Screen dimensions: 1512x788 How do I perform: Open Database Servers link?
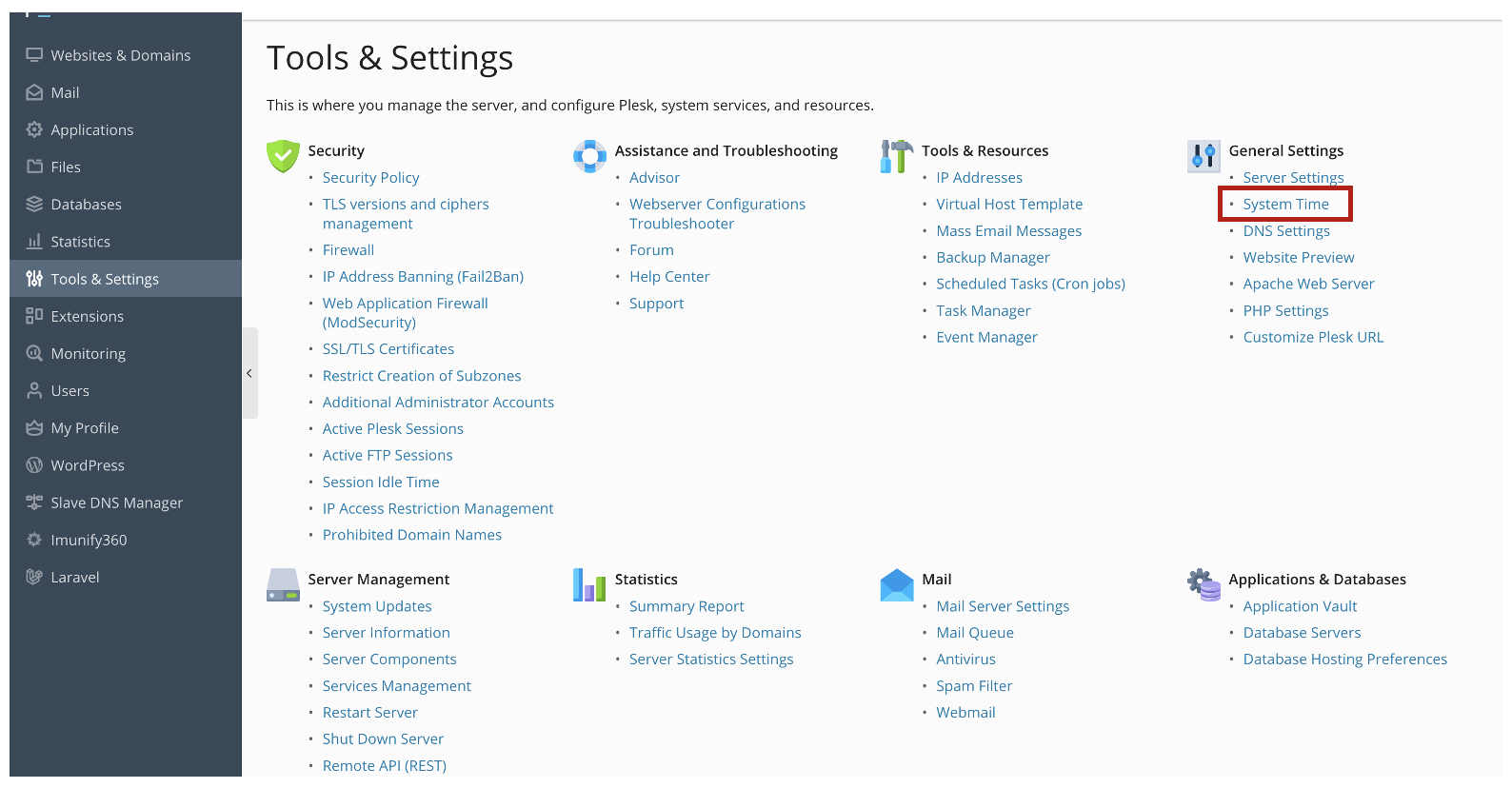pos(1302,633)
